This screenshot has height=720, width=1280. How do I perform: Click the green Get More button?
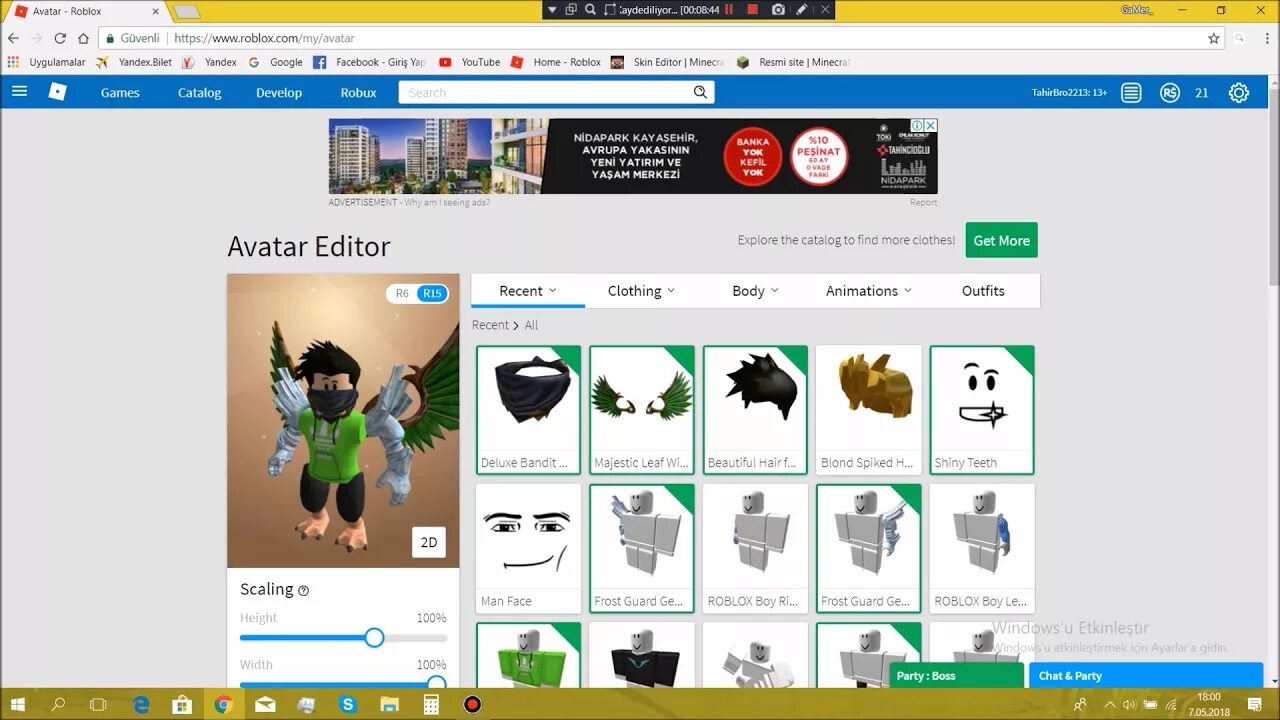point(1001,240)
